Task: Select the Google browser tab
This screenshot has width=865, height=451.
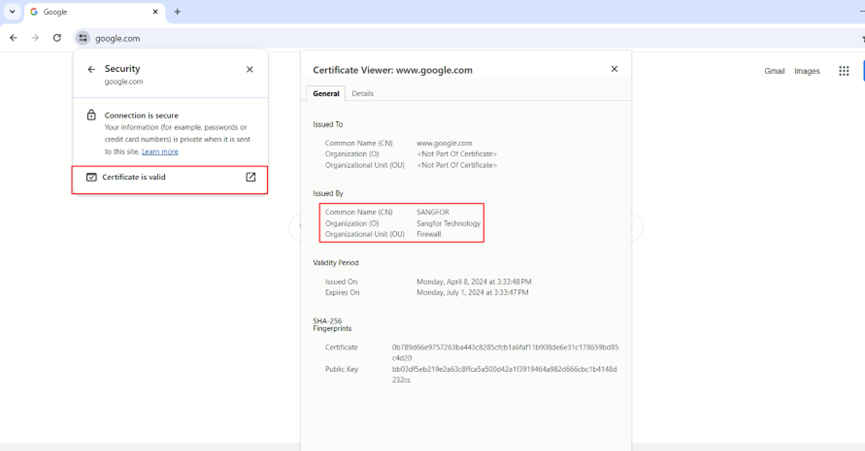Action: click(x=90, y=12)
